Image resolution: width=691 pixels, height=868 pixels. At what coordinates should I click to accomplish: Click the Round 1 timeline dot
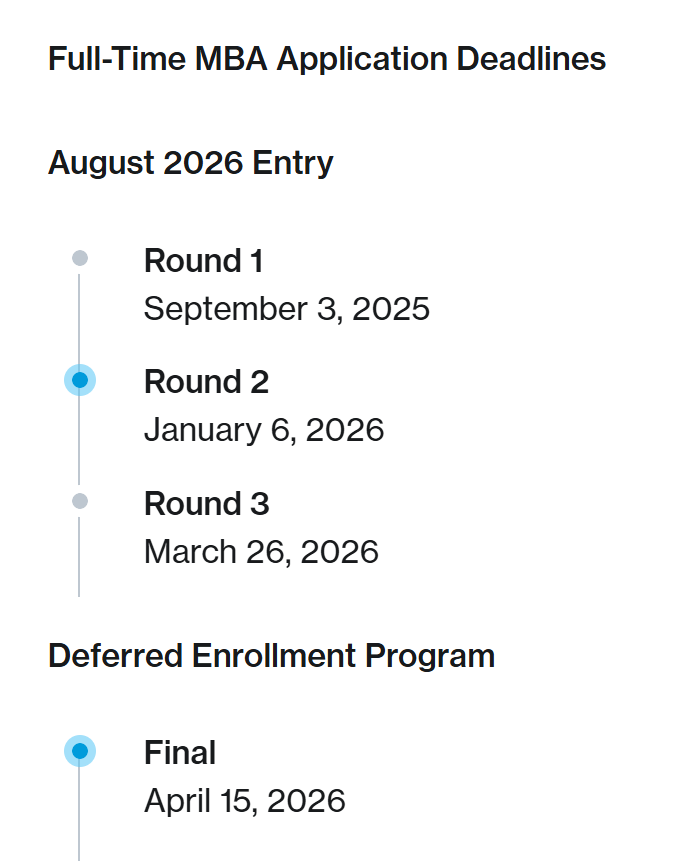(80, 258)
